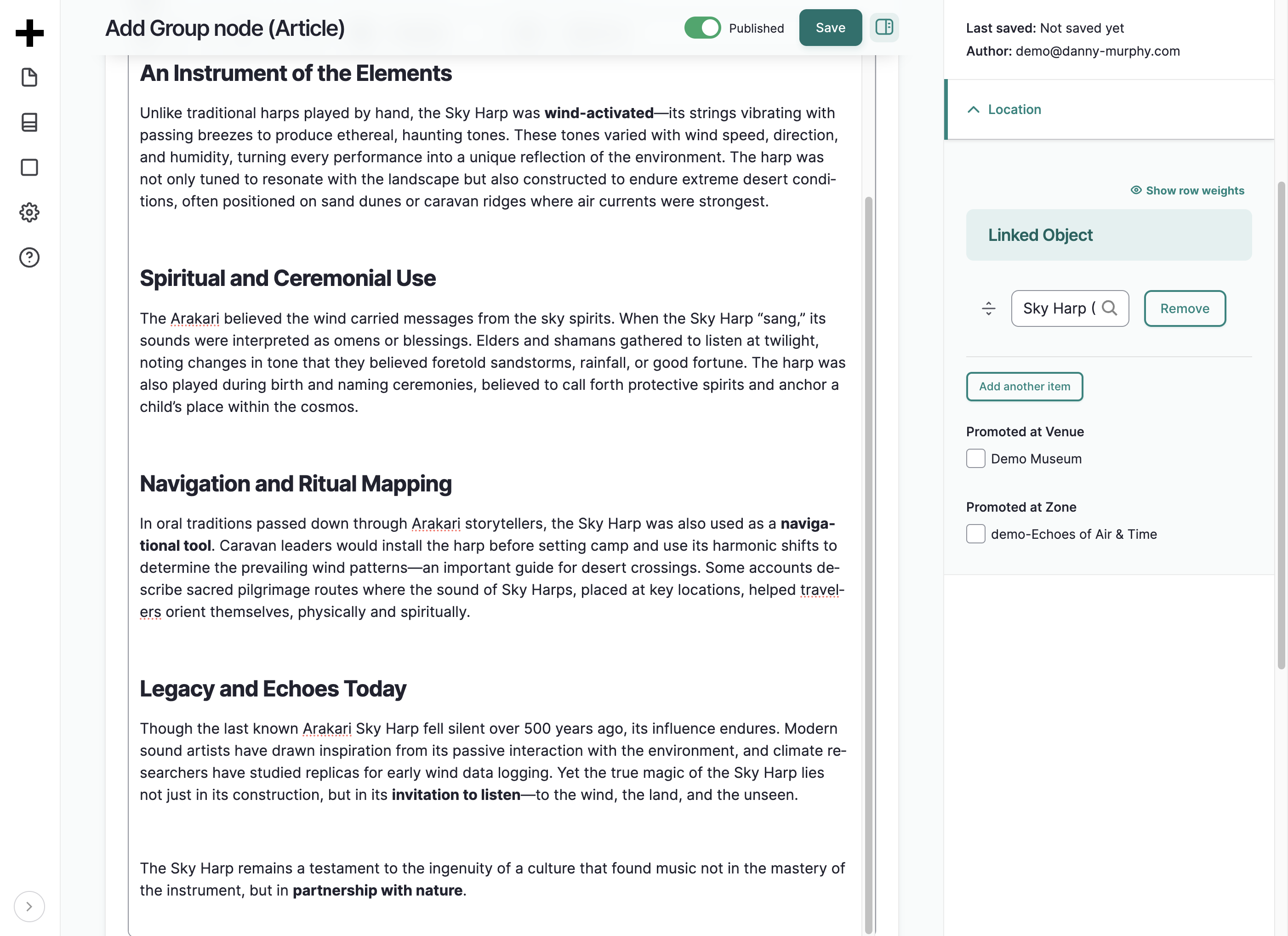The width and height of the screenshot is (1288, 936).
Task: Click the Linked Object header
Action: [x=1109, y=235]
